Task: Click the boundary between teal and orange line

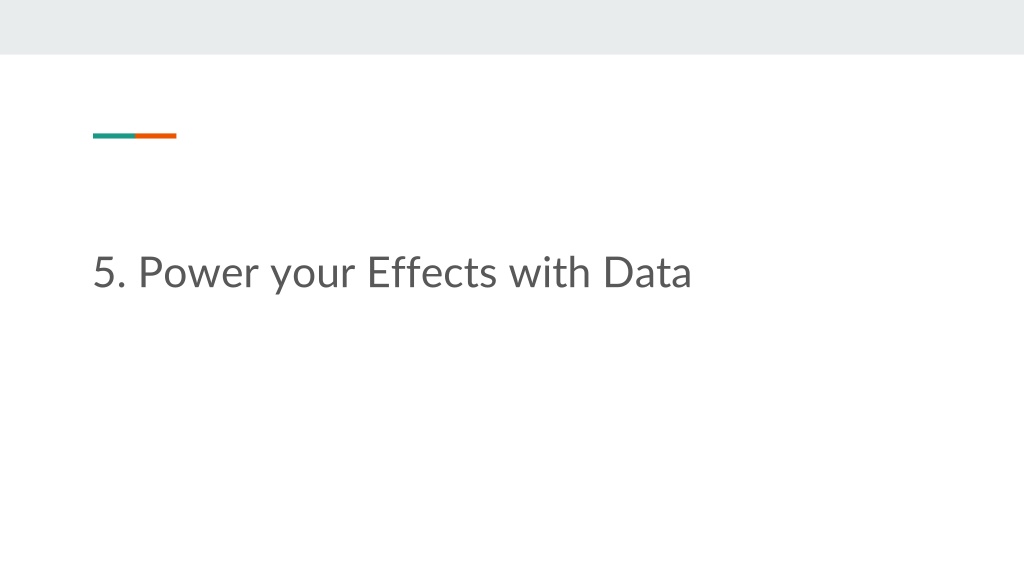Action: click(135, 136)
